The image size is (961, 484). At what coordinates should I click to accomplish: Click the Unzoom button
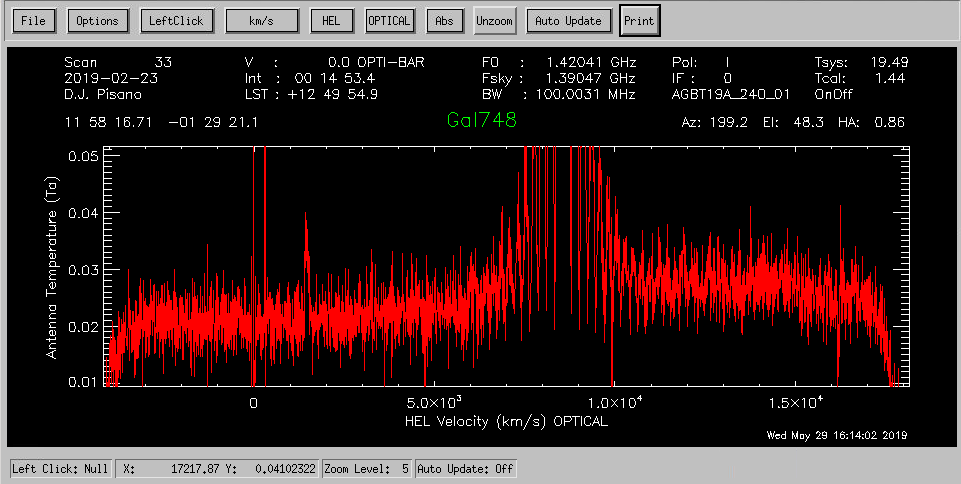point(493,21)
